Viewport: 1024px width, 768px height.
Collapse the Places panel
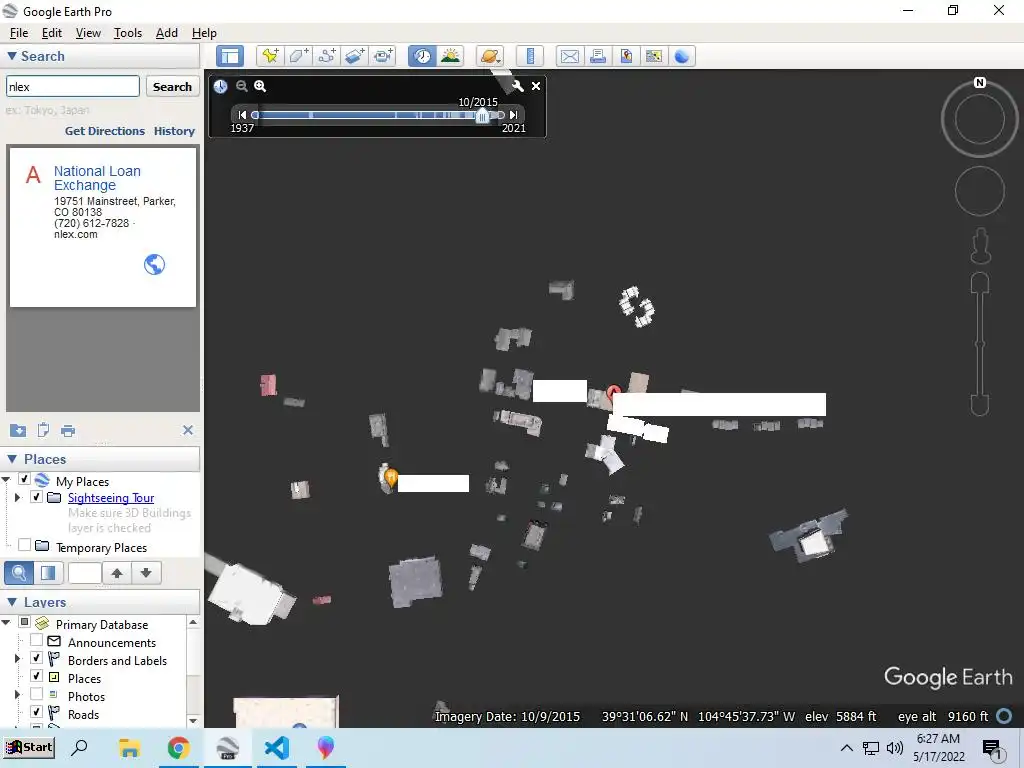(x=12, y=459)
